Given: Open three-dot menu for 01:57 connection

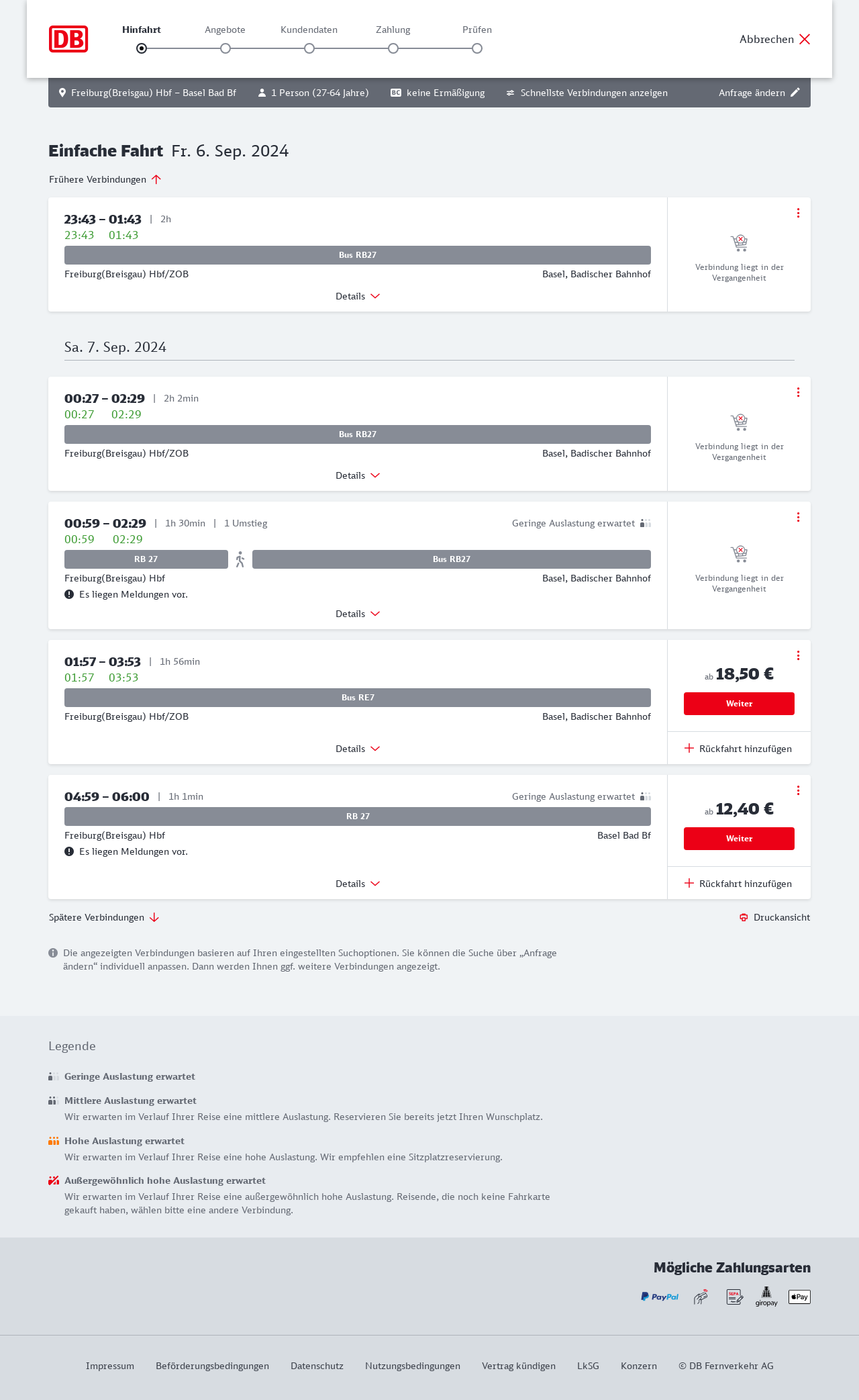Looking at the screenshot, I should pos(798,655).
